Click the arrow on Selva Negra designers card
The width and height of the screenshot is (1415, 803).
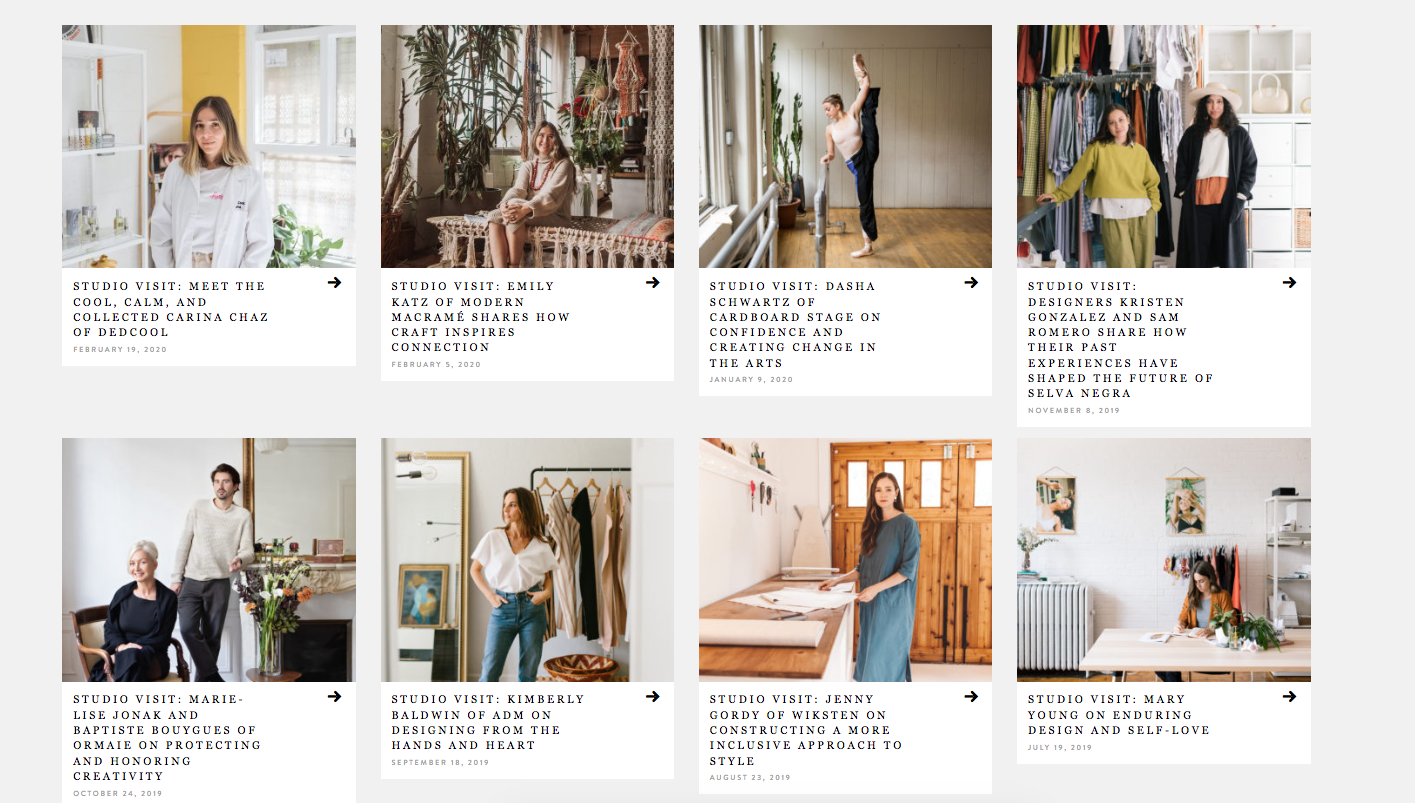[x=1289, y=283]
